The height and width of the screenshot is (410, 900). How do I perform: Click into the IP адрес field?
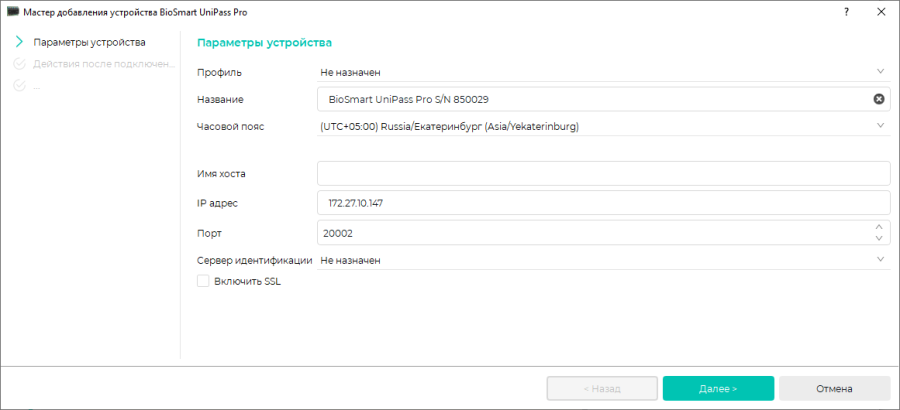(x=603, y=203)
